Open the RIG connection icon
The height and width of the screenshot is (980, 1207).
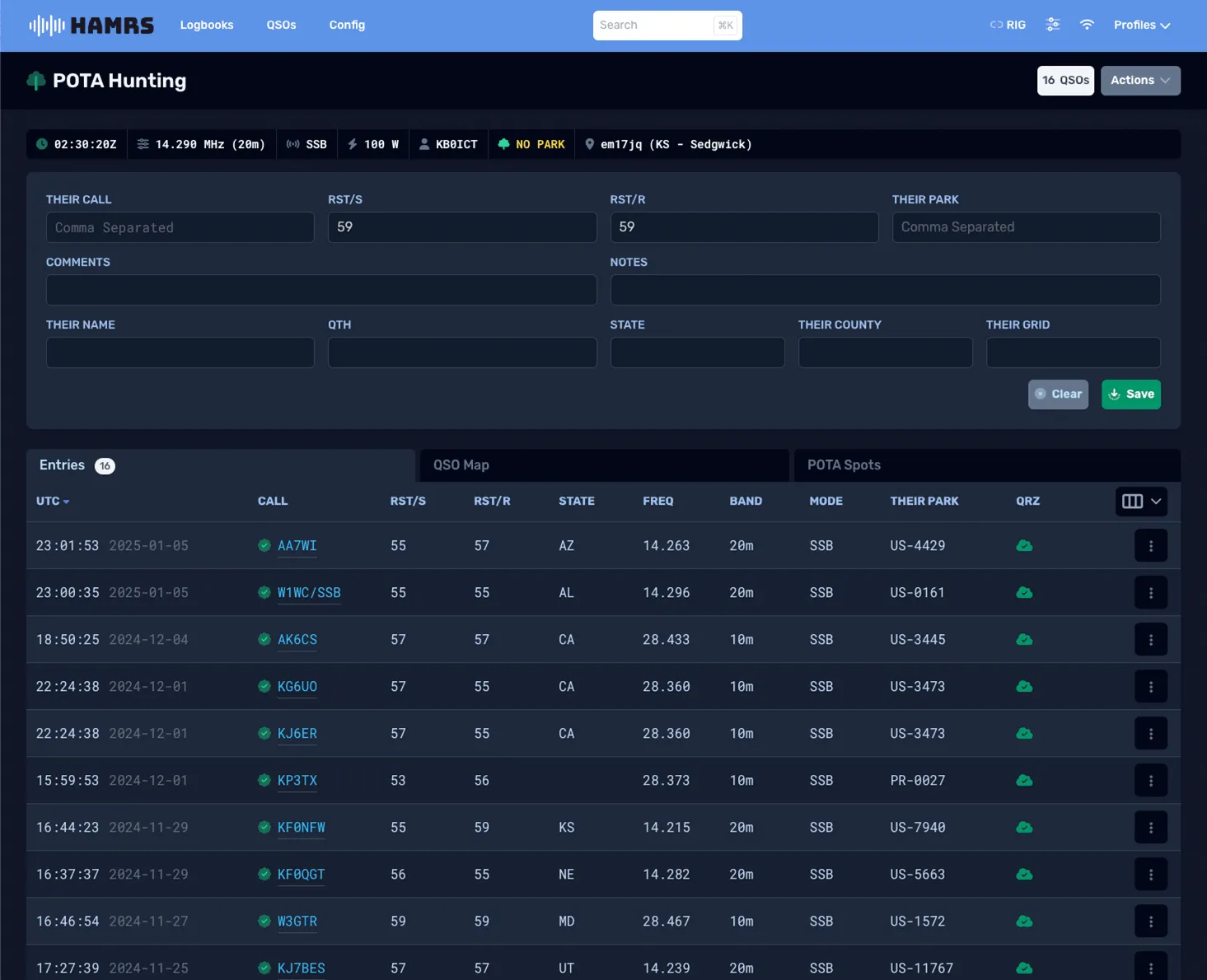pos(1008,26)
